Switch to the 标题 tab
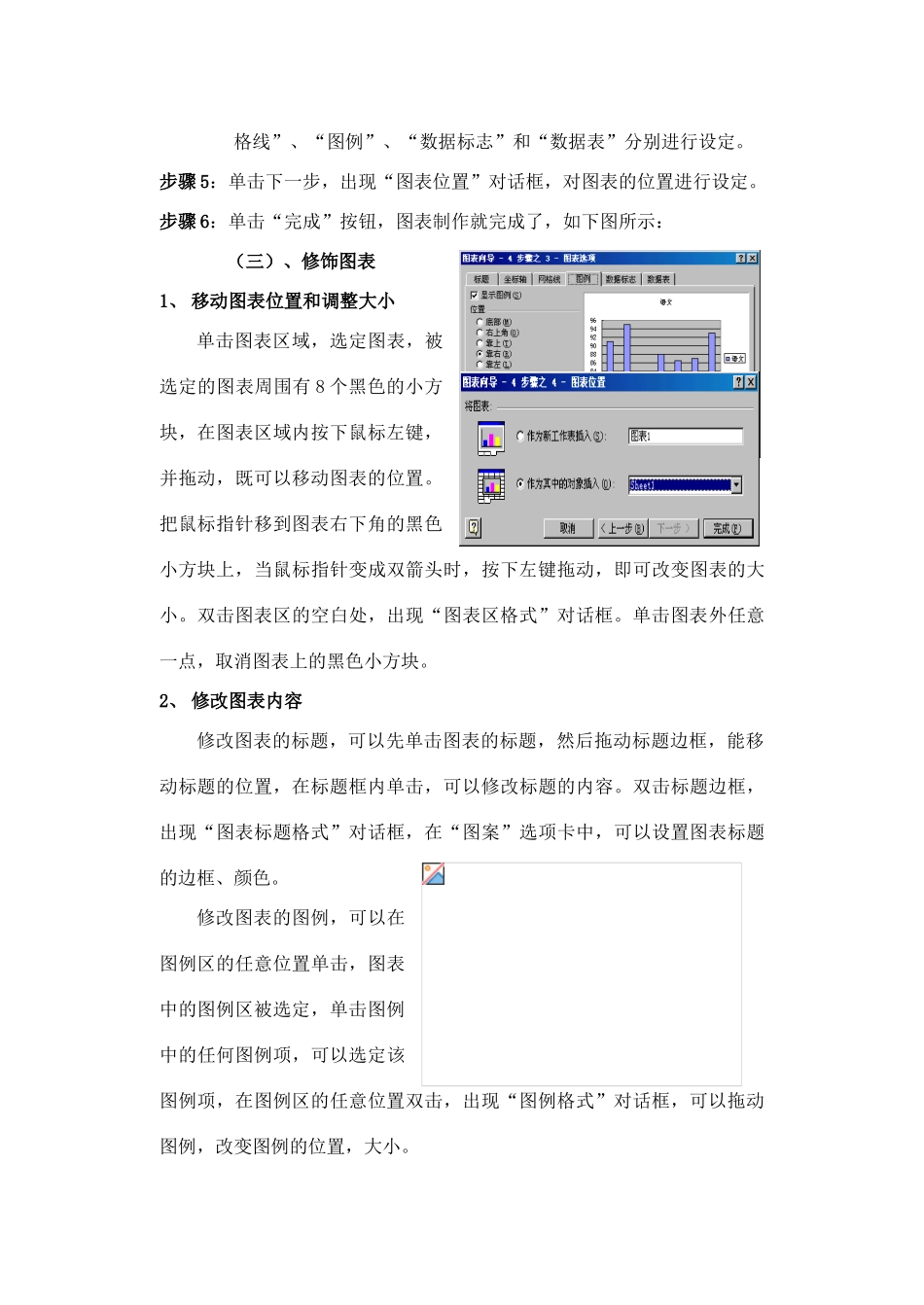Screen dimensions: 924x1305 coord(481,279)
